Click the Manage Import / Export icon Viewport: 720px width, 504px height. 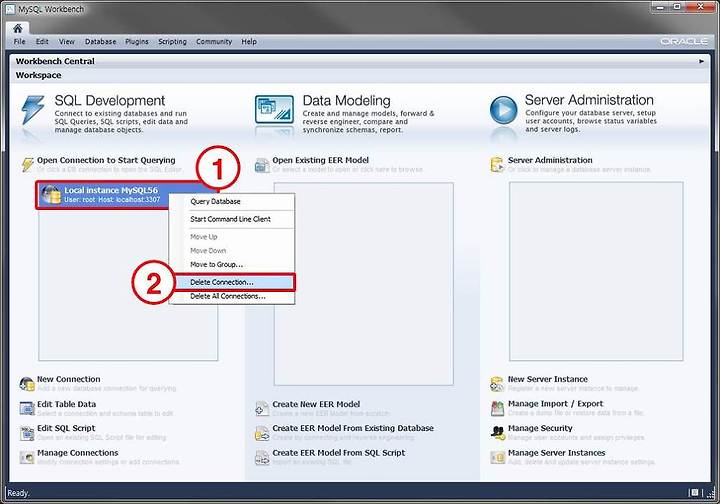pyautogui.click(x=497, y=409)
